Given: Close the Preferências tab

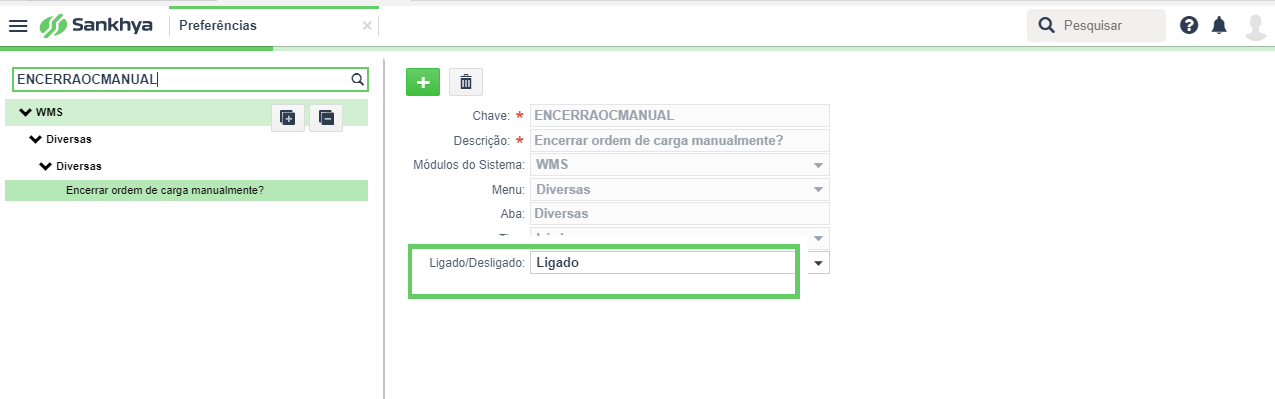Looking at the screenshot, I should click(x=367, y=26).
